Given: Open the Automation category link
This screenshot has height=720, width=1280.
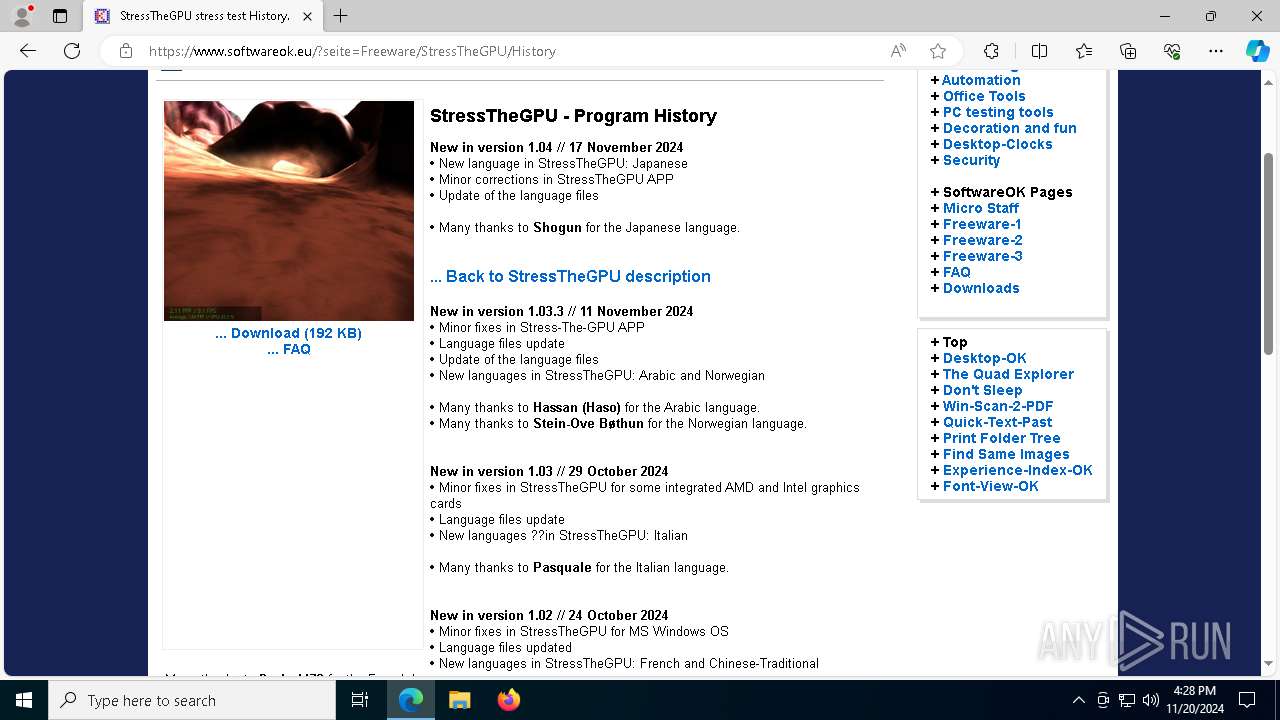Looking at the screenshot, I should tap(981, 80).
